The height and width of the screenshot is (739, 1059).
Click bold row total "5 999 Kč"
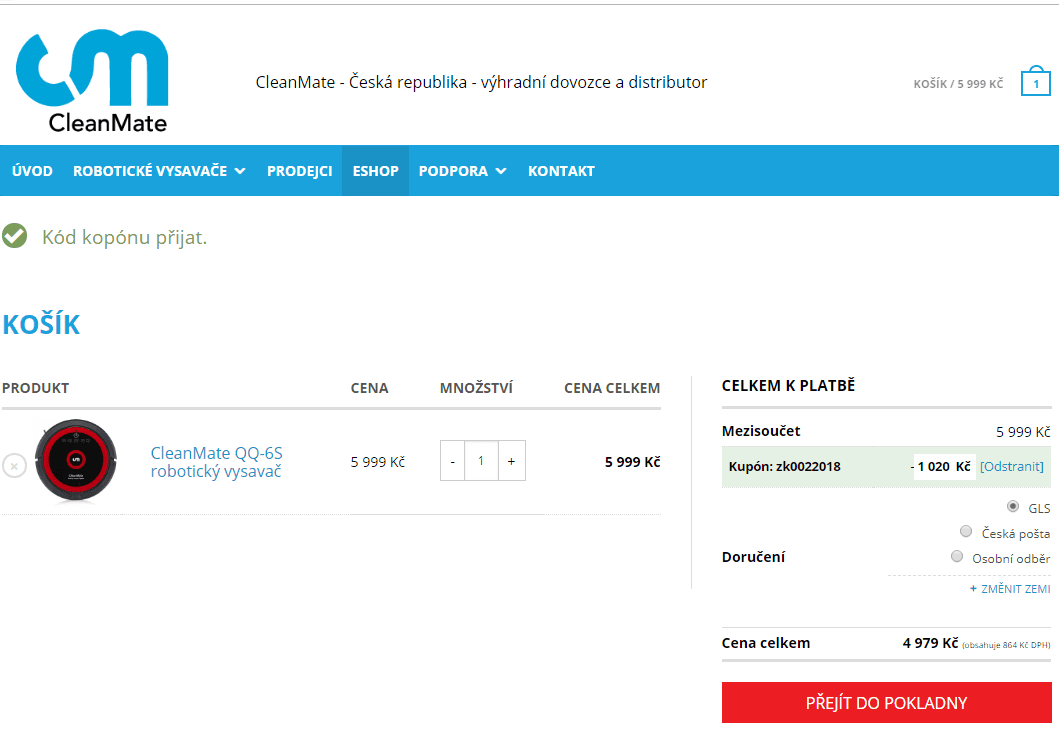tap(632, 462)
